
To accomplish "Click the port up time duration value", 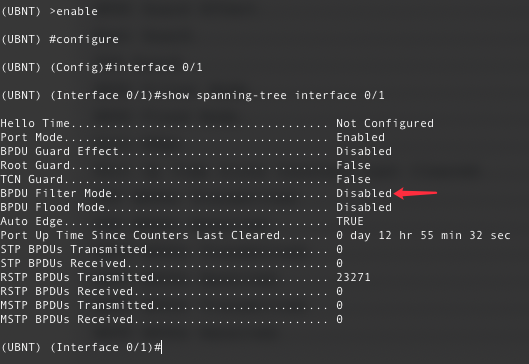I will coord(423,235).
